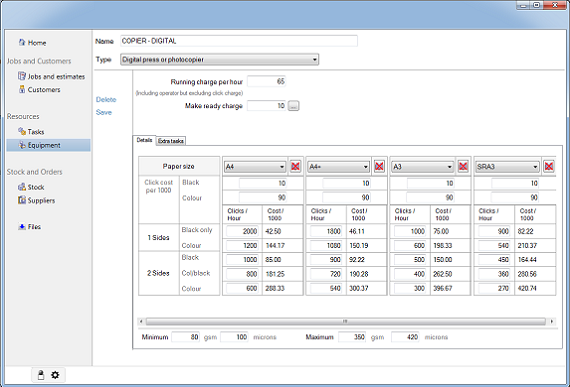Remove the A4 paper size column
This screenshot has width=570, height=387.
click(295, 166)
